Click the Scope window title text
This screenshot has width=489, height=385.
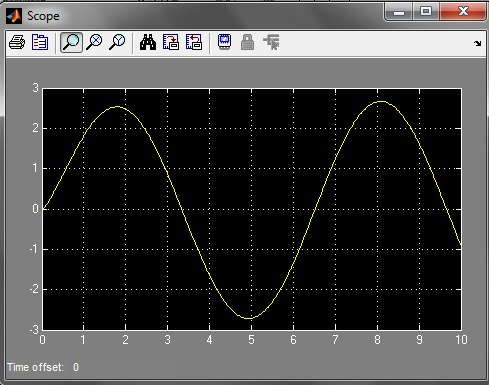coord(43,16)
